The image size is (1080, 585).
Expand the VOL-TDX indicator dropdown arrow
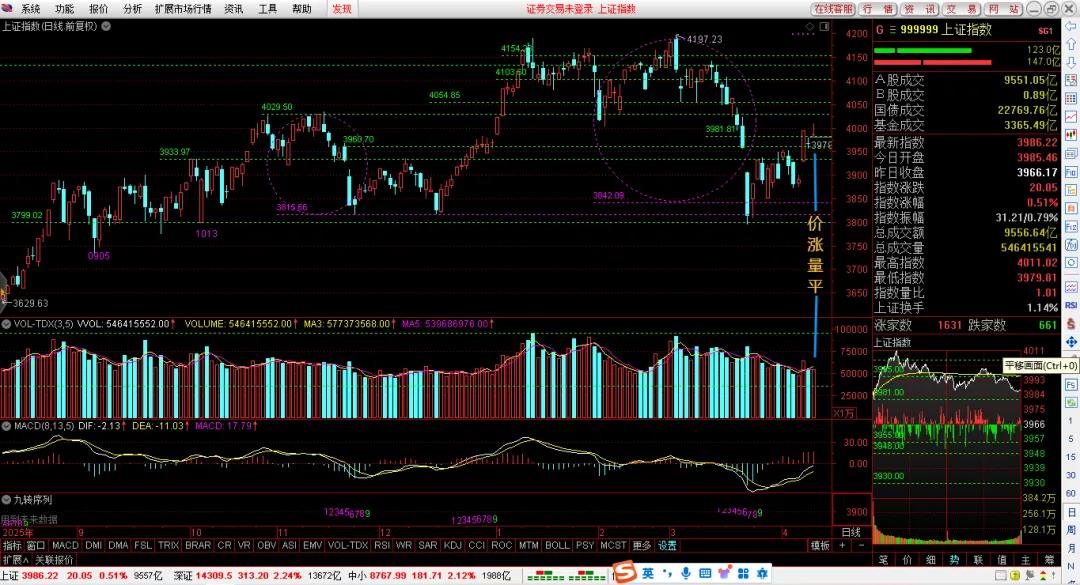6,324
